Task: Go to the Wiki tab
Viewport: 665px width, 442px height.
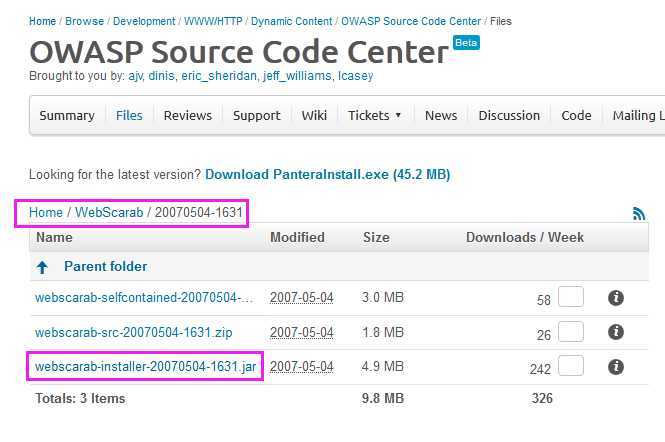Action: click(x=314, y=116)
